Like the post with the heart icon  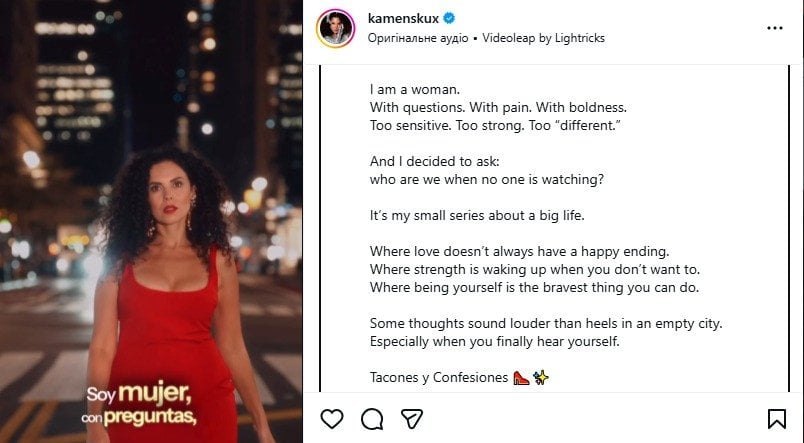click(x=332, y=418)
